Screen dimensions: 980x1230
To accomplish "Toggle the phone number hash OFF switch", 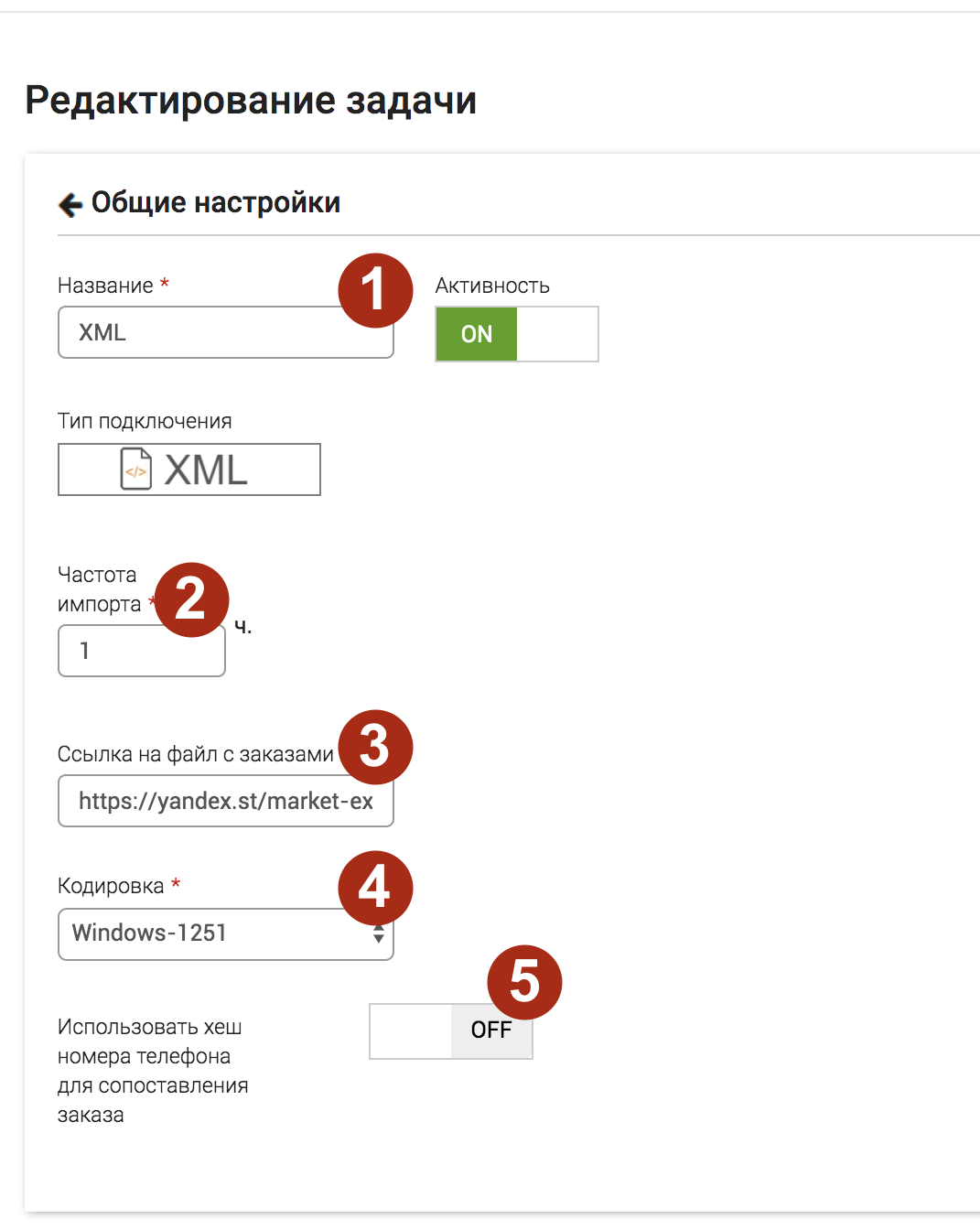I will [451, 1031].
